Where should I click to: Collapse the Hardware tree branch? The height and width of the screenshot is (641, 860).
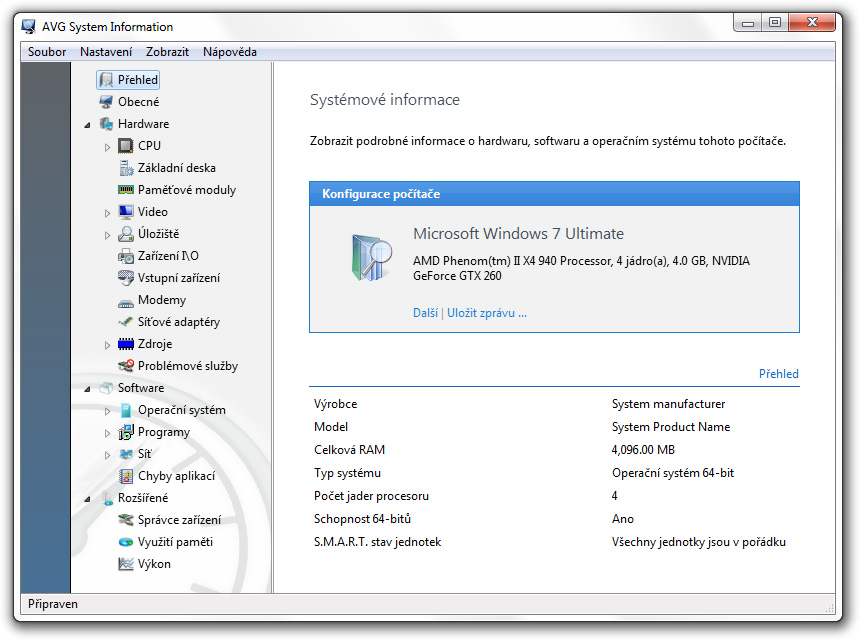87,125
